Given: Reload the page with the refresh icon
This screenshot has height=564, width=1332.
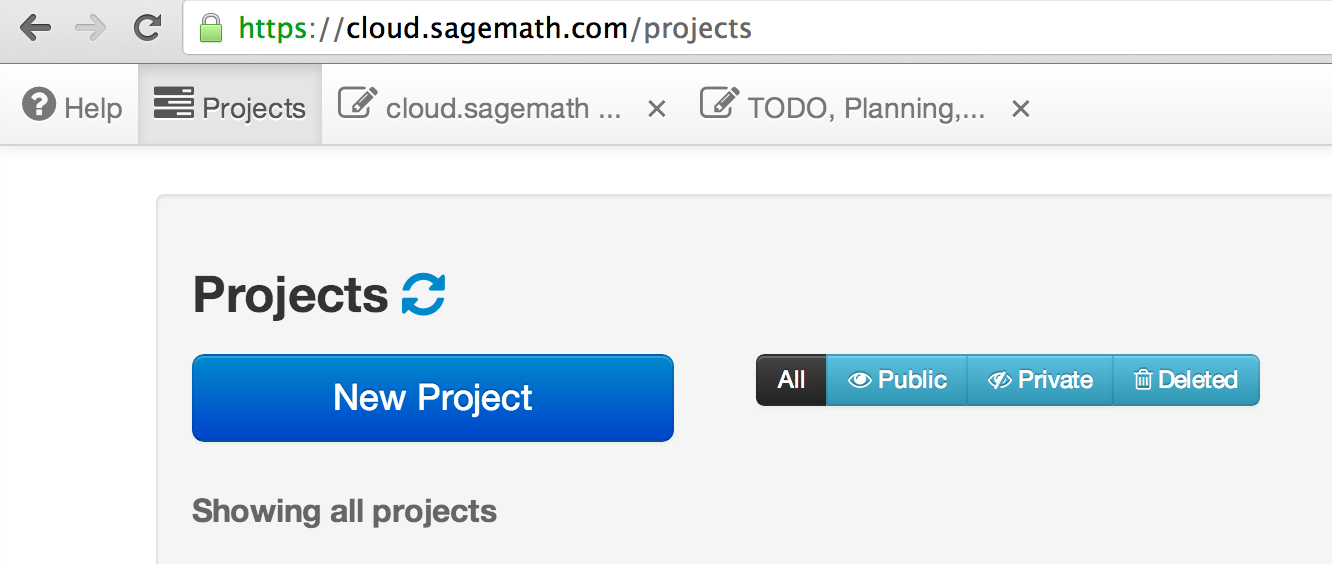Looking at the screenshot, I should [148, 28].
